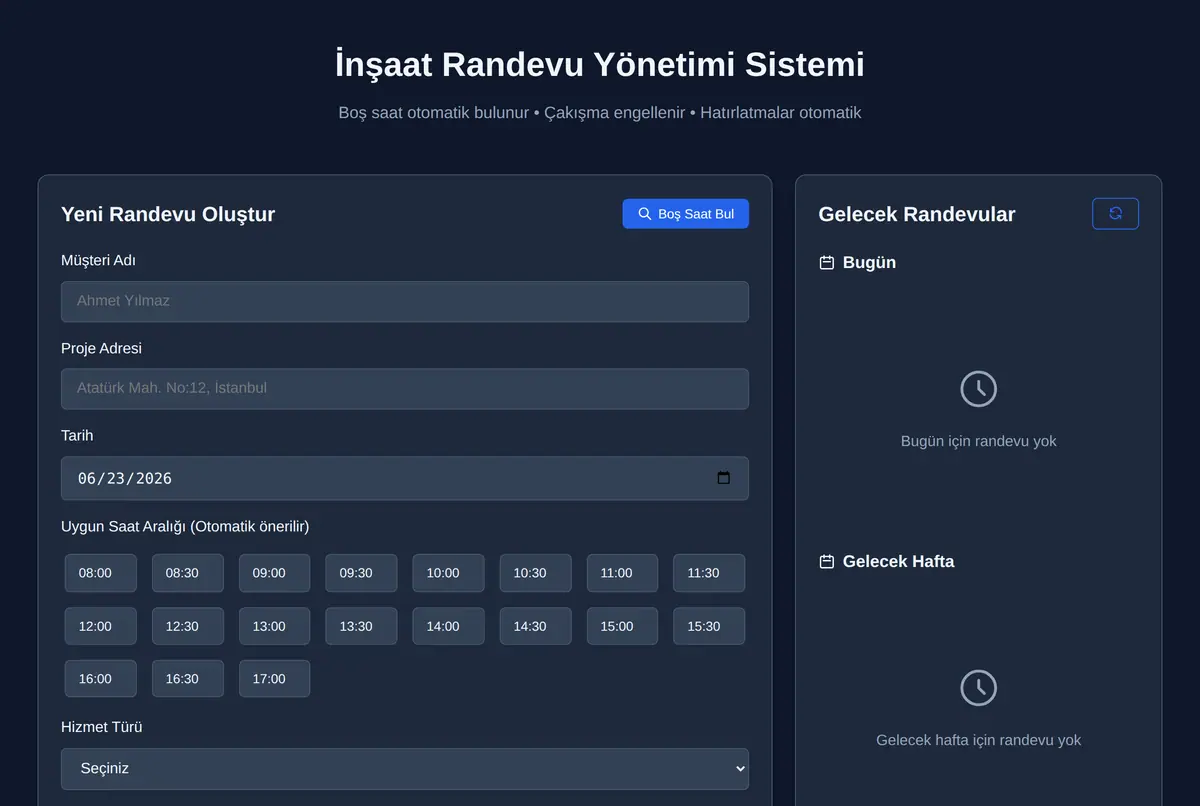Click the clock icon above Gelecek hafta için randevu yok
Image resolution: width=1200 pixels, height=806 pixels.
pos(979,688)
